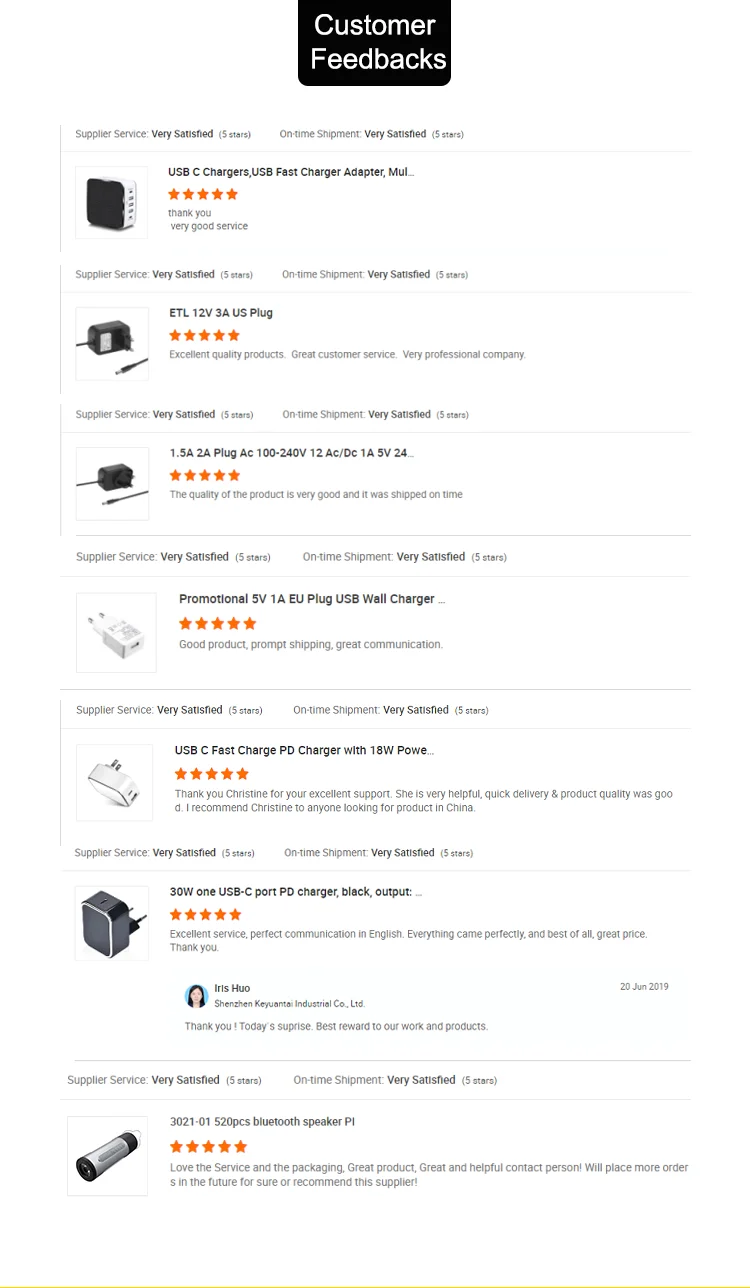This screenshot has width=750, height=1288.
Task: Click Shenzhen Keyuantai Industrial Co., Ltd. company name
Action: pyautogui.click(x=289, y=1003)
